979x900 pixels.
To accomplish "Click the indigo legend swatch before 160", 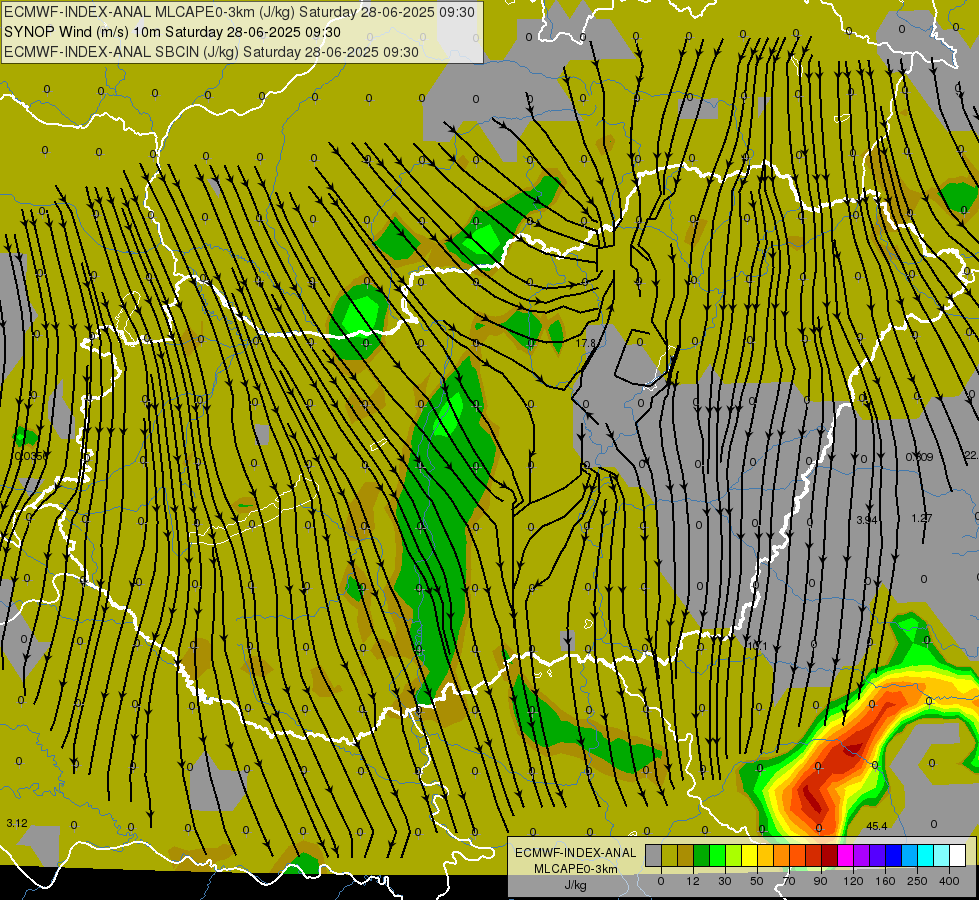I will click(x=878, y=856).
